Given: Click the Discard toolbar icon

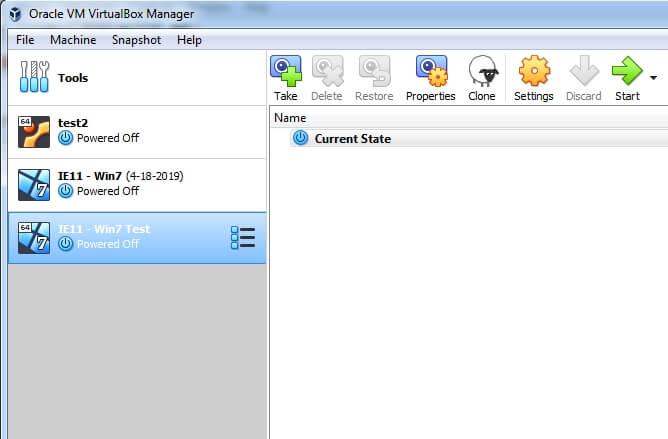Looking at the screenshot, I should tap(584, 71).
